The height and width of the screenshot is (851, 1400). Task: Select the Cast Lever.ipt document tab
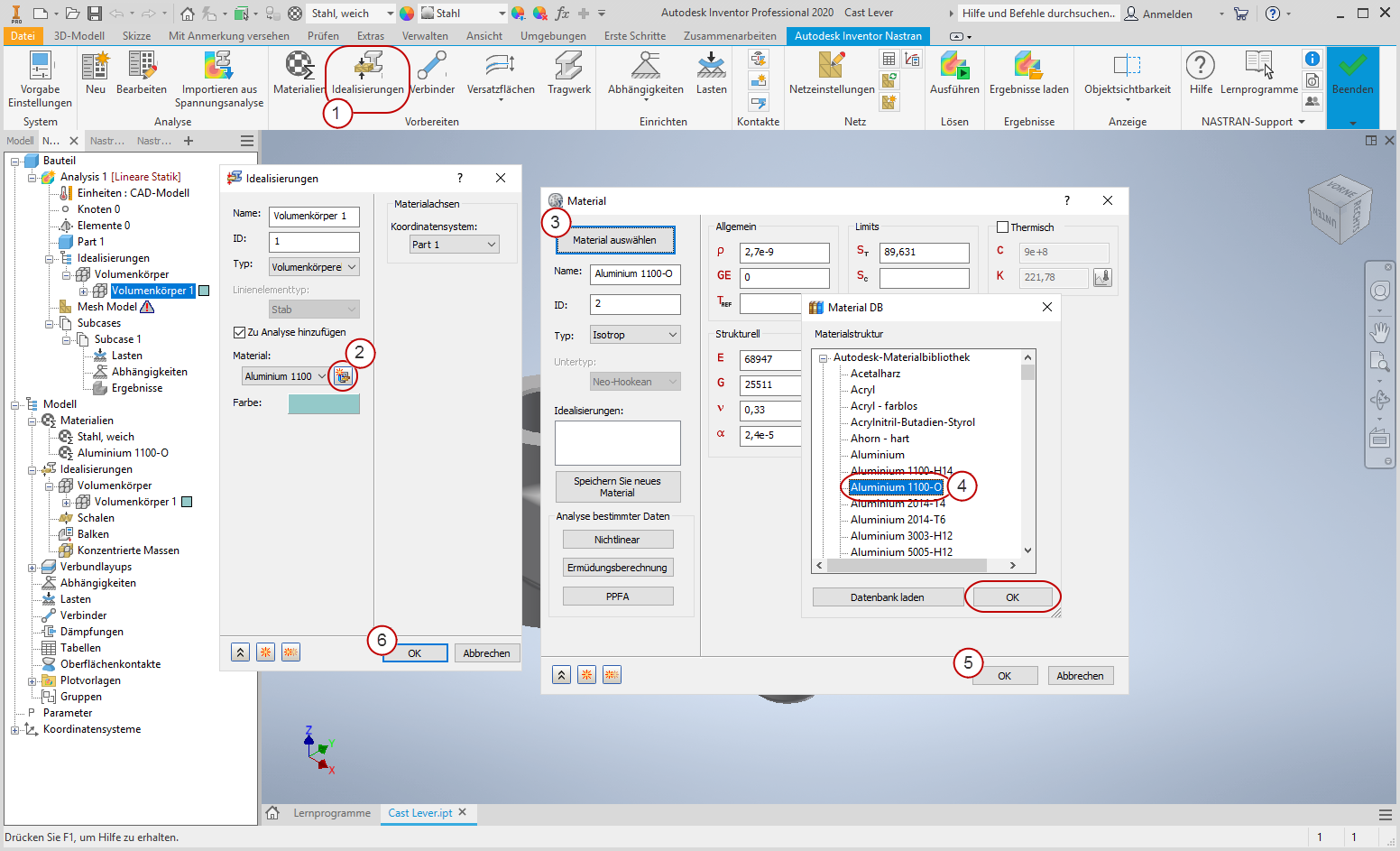click(x=420, y=813)
